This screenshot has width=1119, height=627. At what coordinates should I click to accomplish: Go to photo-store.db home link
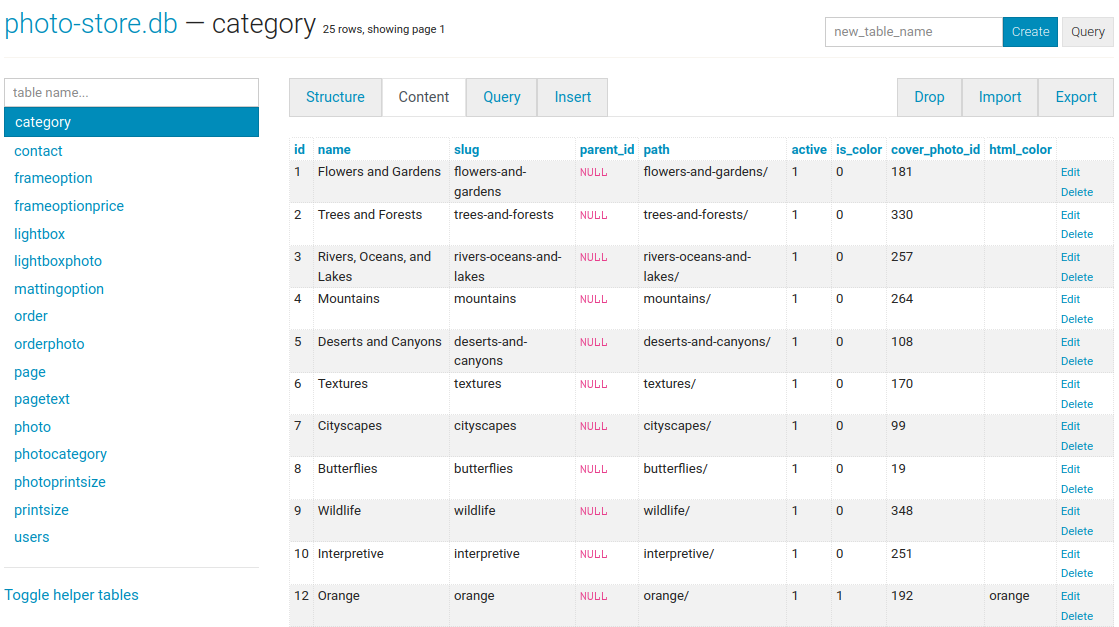[x=91, y=24]
